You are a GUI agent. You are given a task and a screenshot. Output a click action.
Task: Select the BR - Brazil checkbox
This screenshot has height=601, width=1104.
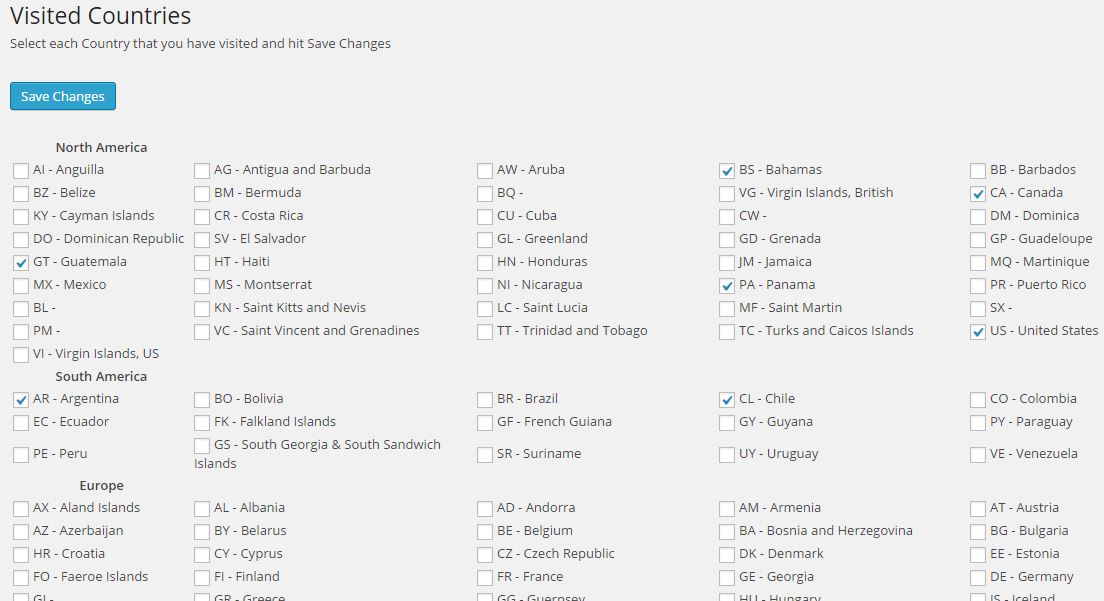coord(485,400)
